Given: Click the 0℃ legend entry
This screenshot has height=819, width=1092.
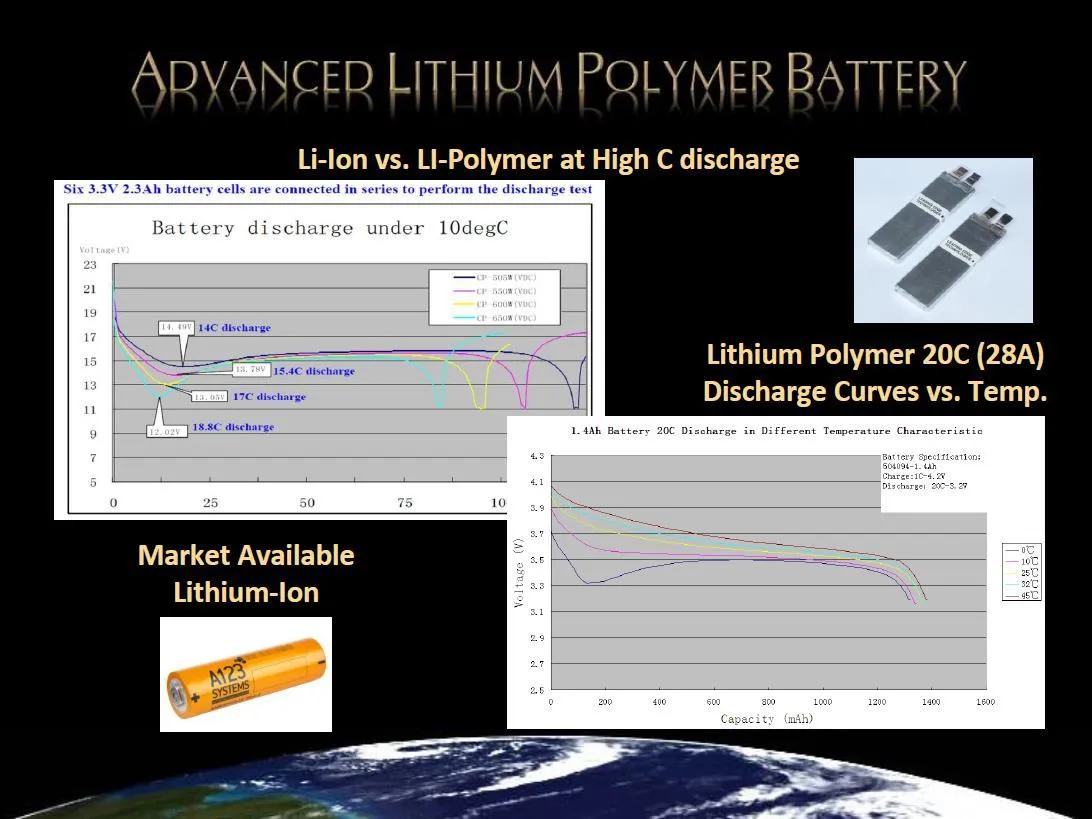Looking at the screenshot, I should [x=1022, y=550].
